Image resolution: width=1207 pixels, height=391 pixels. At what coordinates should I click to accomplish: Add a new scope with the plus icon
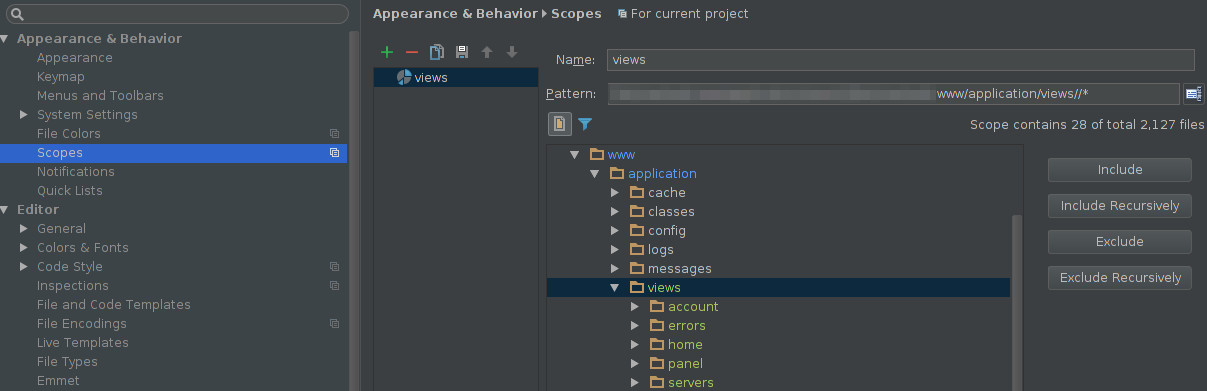point(387,52)
